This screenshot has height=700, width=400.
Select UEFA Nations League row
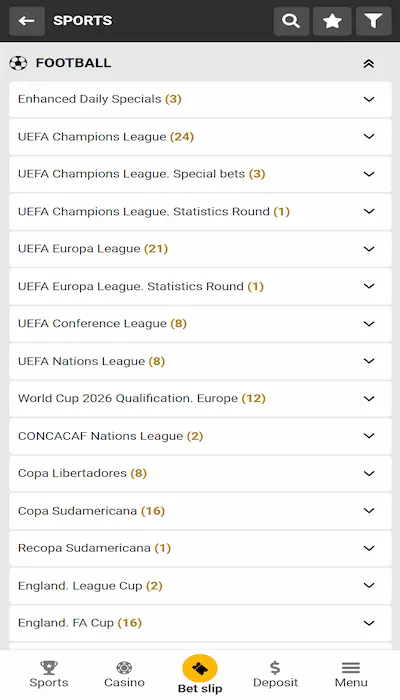[x=200, y=361]
